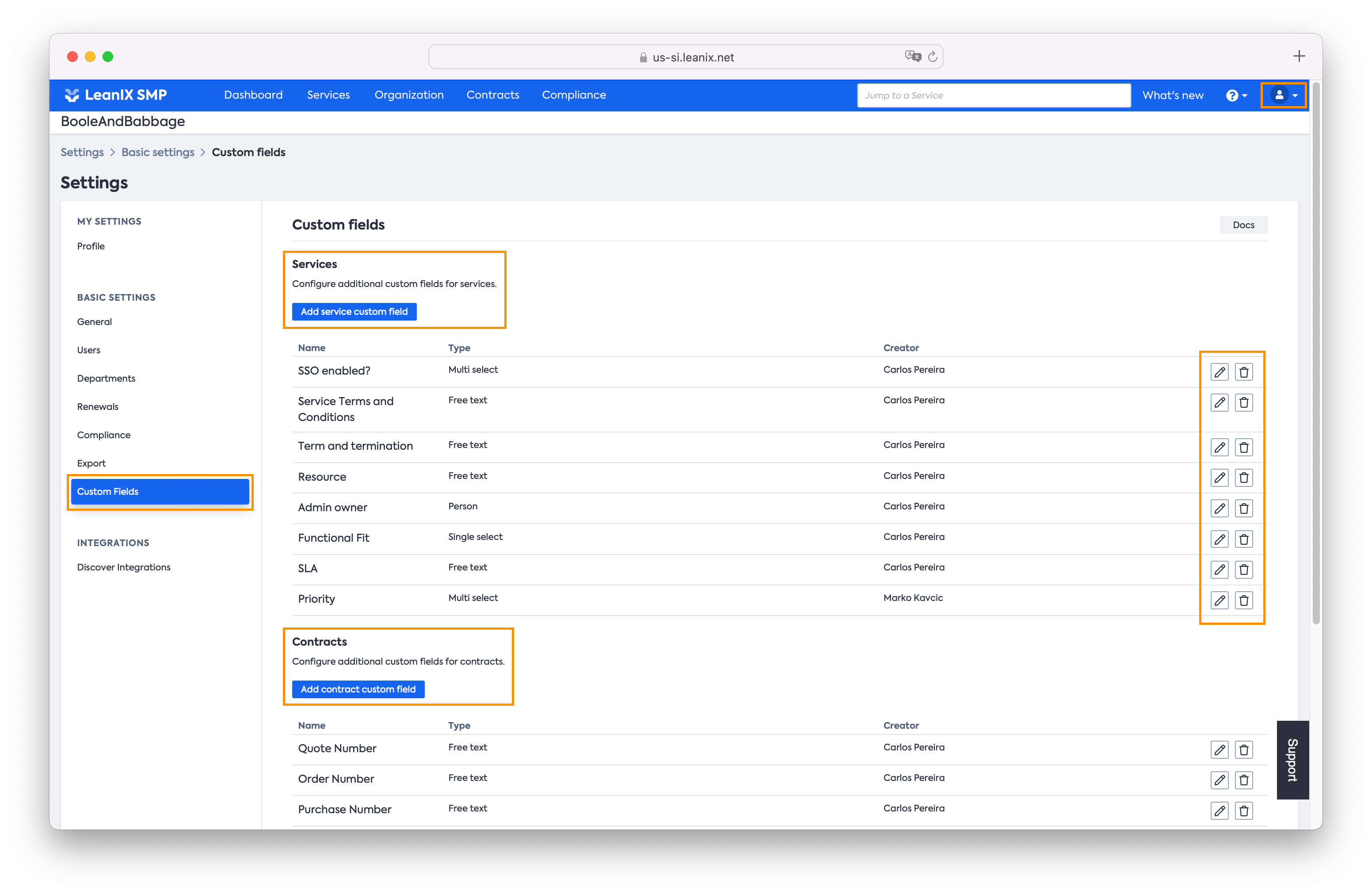Edit the Functional Fit field
The height and width of the screenshot is (895, 1372).
(x=1219, y=539)
